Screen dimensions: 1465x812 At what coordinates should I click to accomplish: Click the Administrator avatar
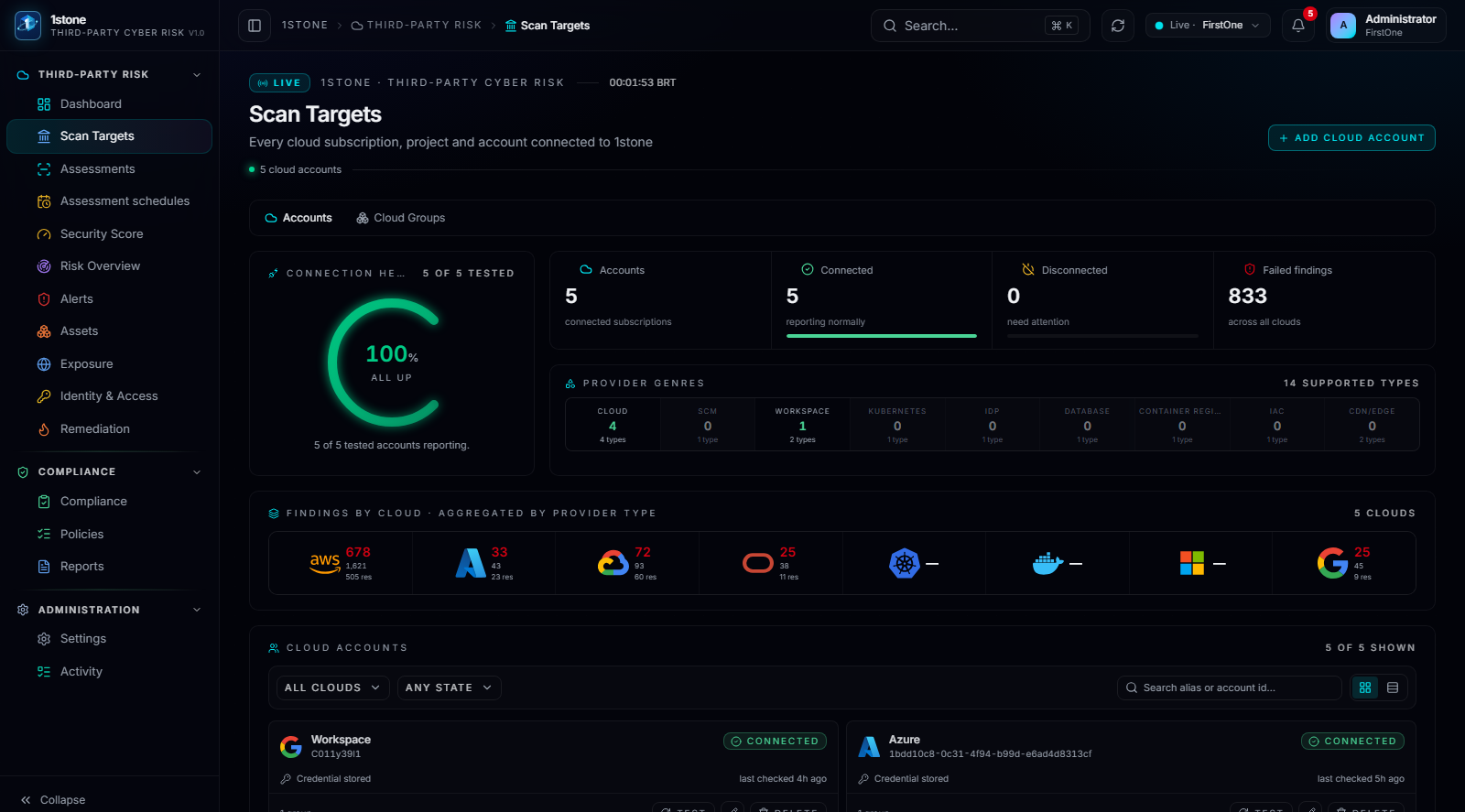pos(1343,26)
